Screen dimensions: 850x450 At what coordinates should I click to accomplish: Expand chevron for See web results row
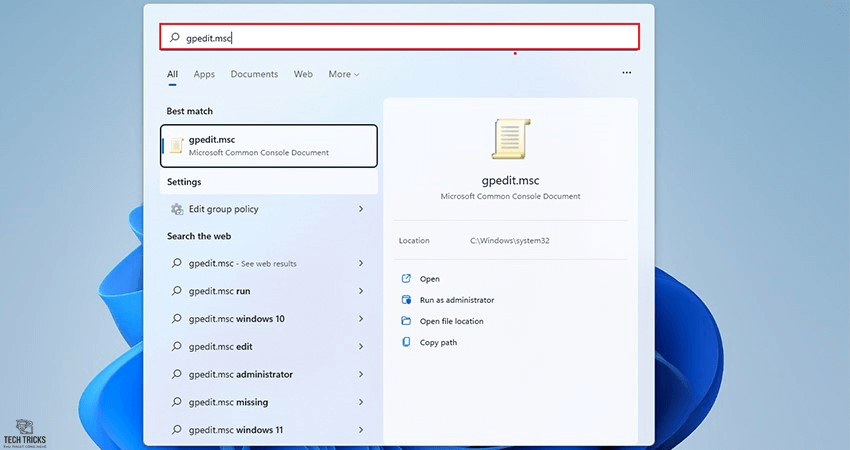361,263
